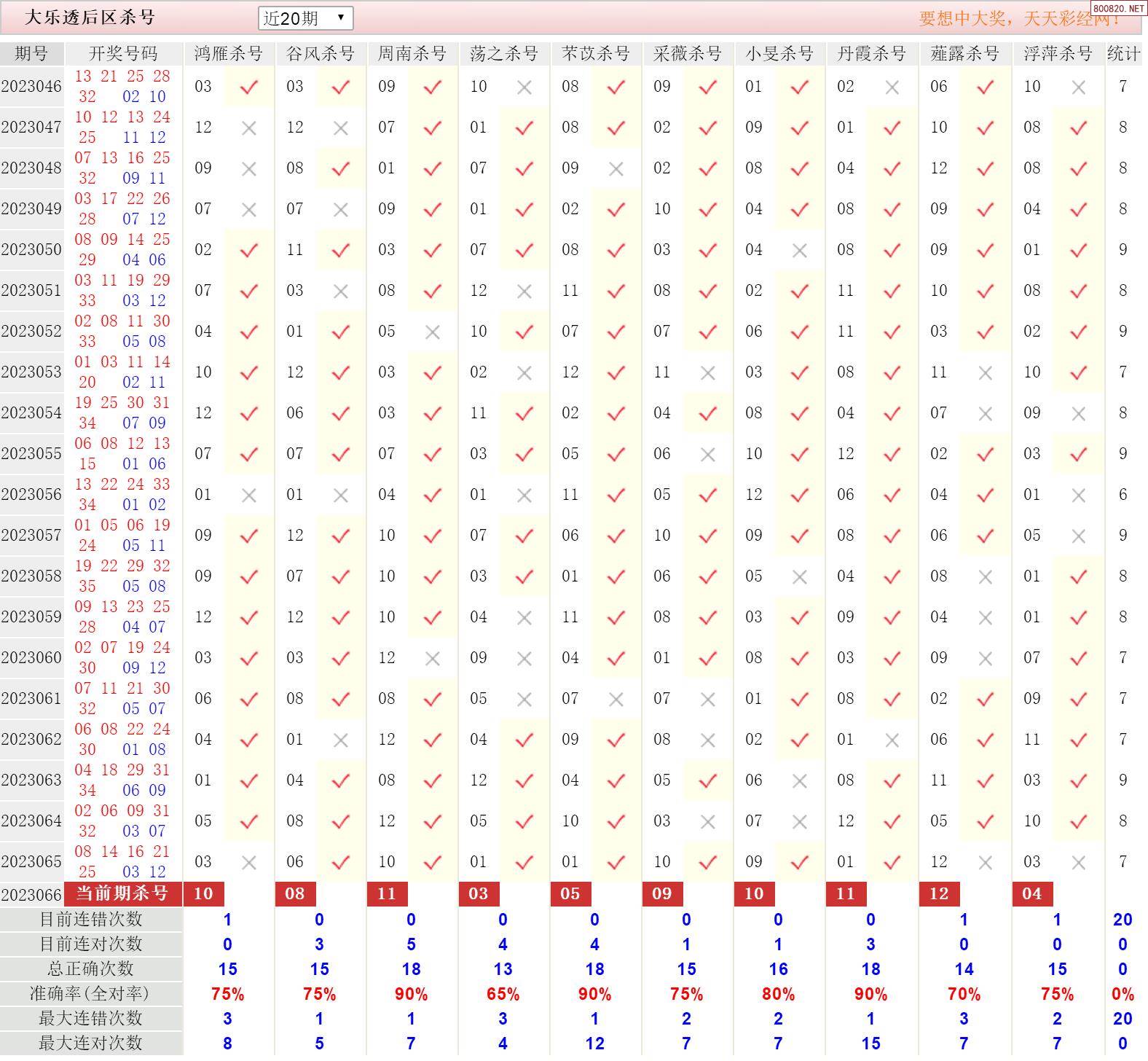Click the 开奖号码 column header
This screenshot has height=1061, width=1148.
(123, 53)
